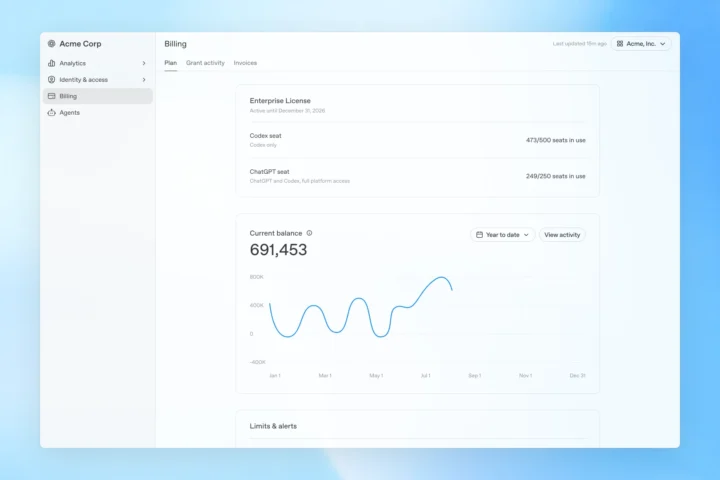Click the May 1 axis label
720x480 pixels.
pyautogui.click(x=376, y=375)
